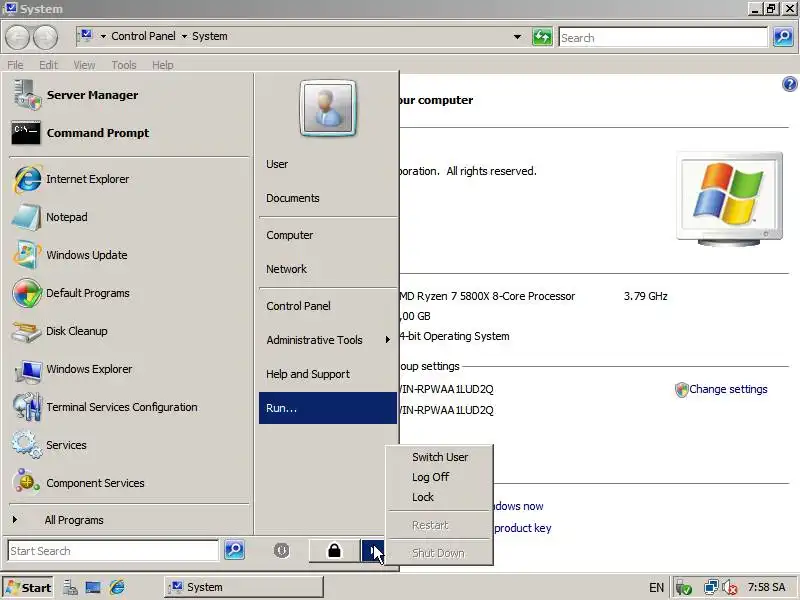Image resolution: width=800 pixels, height=600 pixels.
Task: Click the 7:58 SA clock
Action: (x=766, y=587)
